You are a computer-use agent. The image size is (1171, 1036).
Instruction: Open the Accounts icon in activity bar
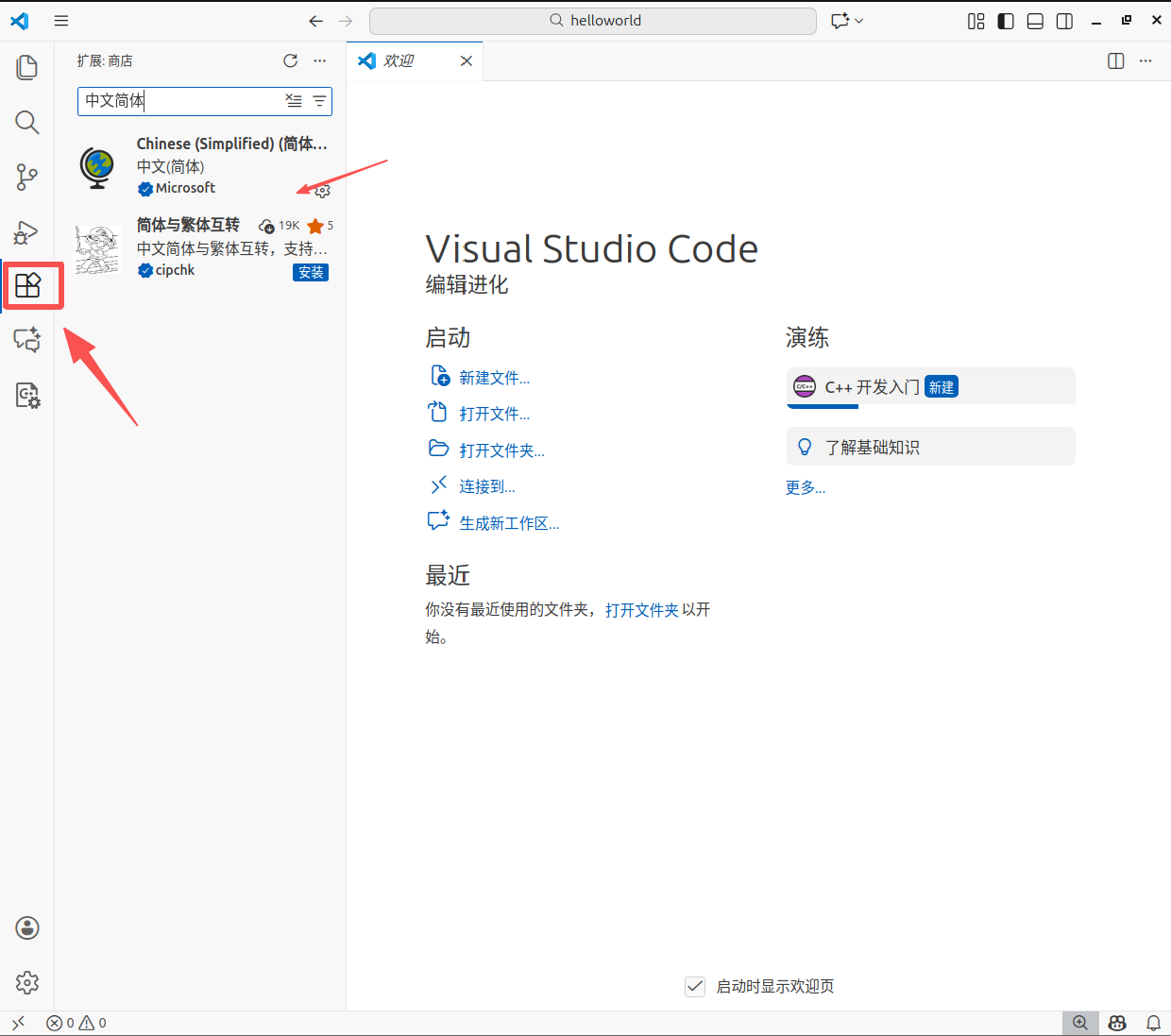tap(27, 927)
